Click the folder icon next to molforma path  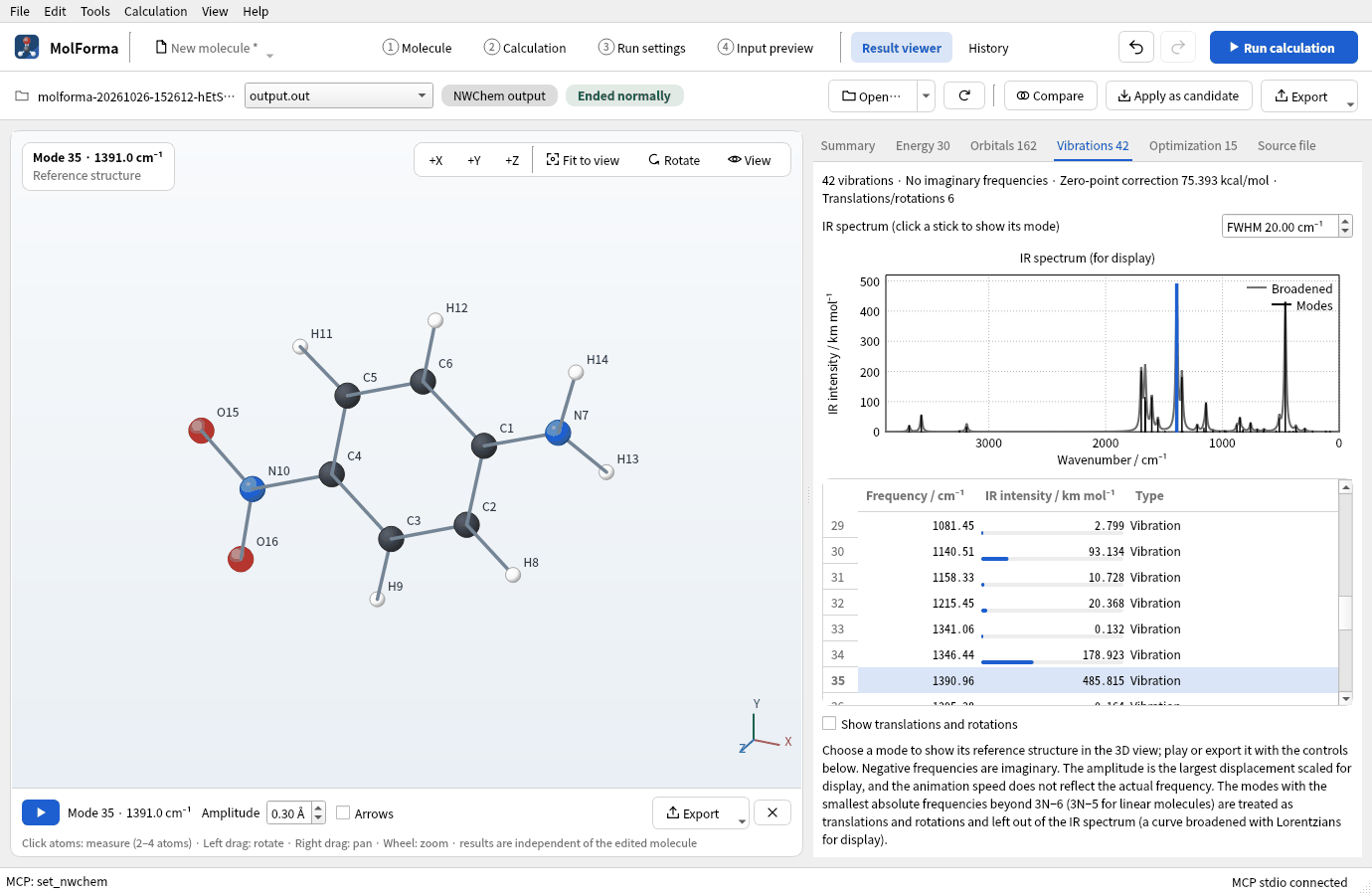[22, 96]
